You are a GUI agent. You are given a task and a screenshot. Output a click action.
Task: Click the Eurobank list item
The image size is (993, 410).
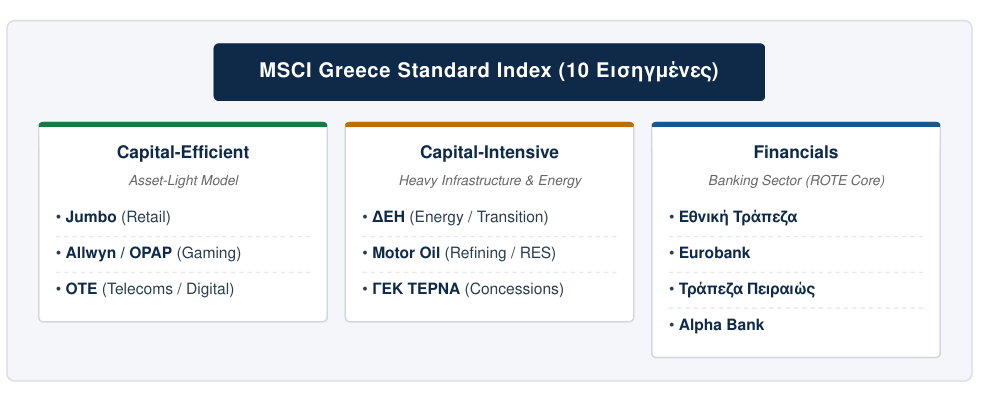(x=796, y=253)
